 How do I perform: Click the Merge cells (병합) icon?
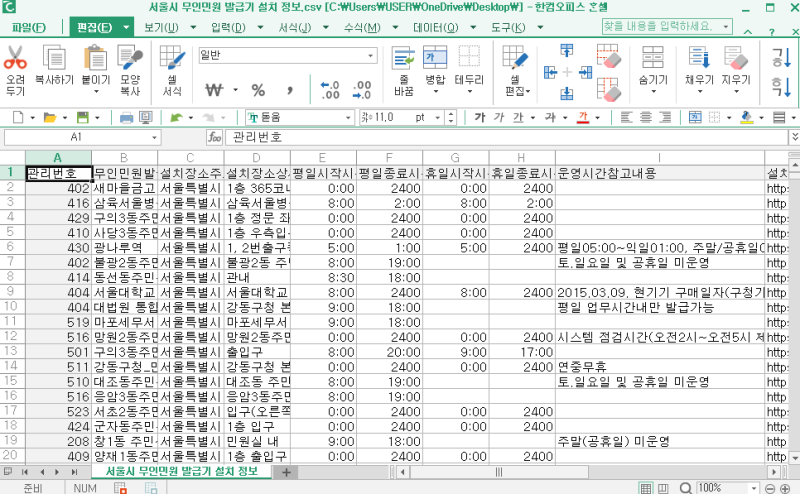coord(435,58)
